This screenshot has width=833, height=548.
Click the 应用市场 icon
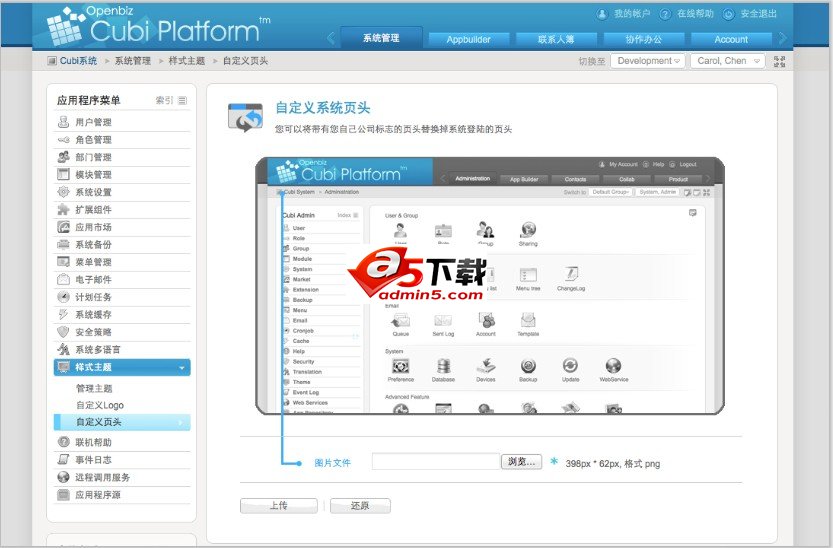pos(63,227)
